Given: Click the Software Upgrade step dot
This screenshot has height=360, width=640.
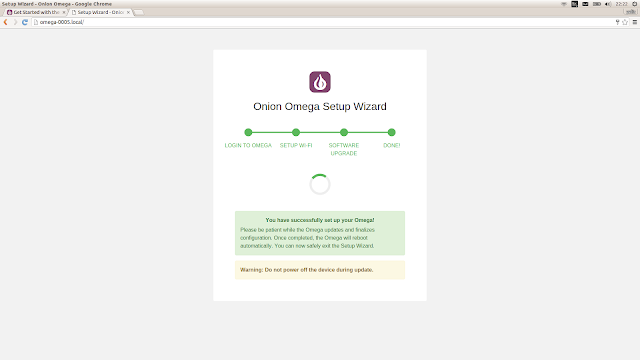Looking at the screenshot, I should (344, 132).
